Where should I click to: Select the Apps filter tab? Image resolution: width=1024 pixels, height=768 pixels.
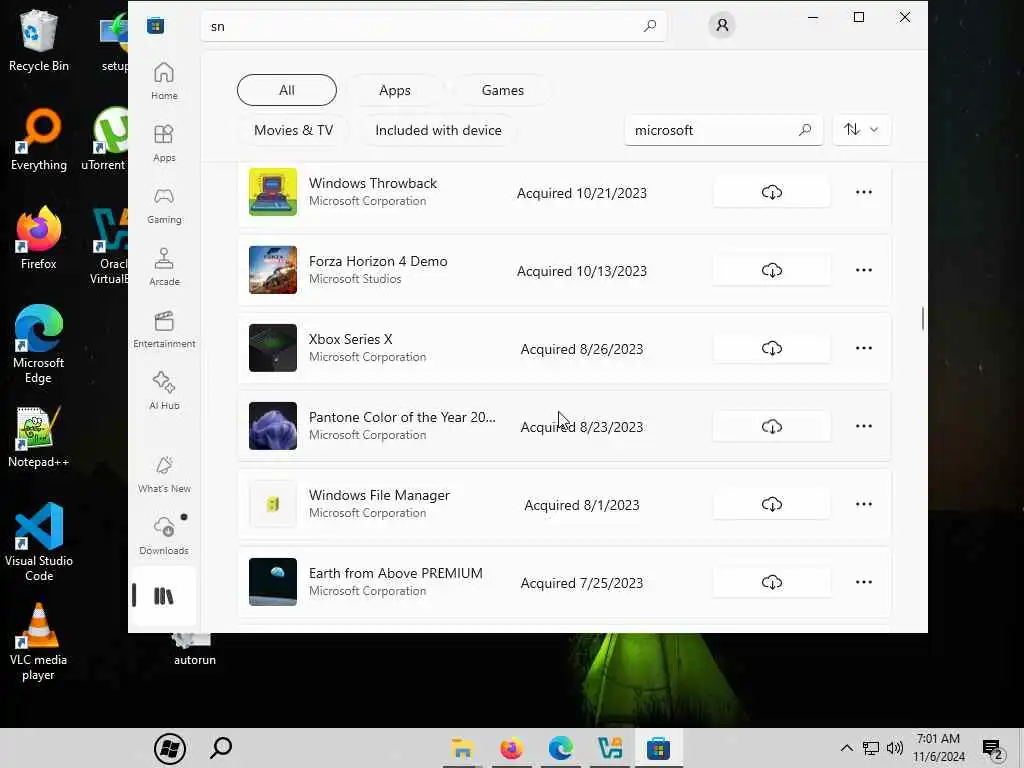point(395,90)
